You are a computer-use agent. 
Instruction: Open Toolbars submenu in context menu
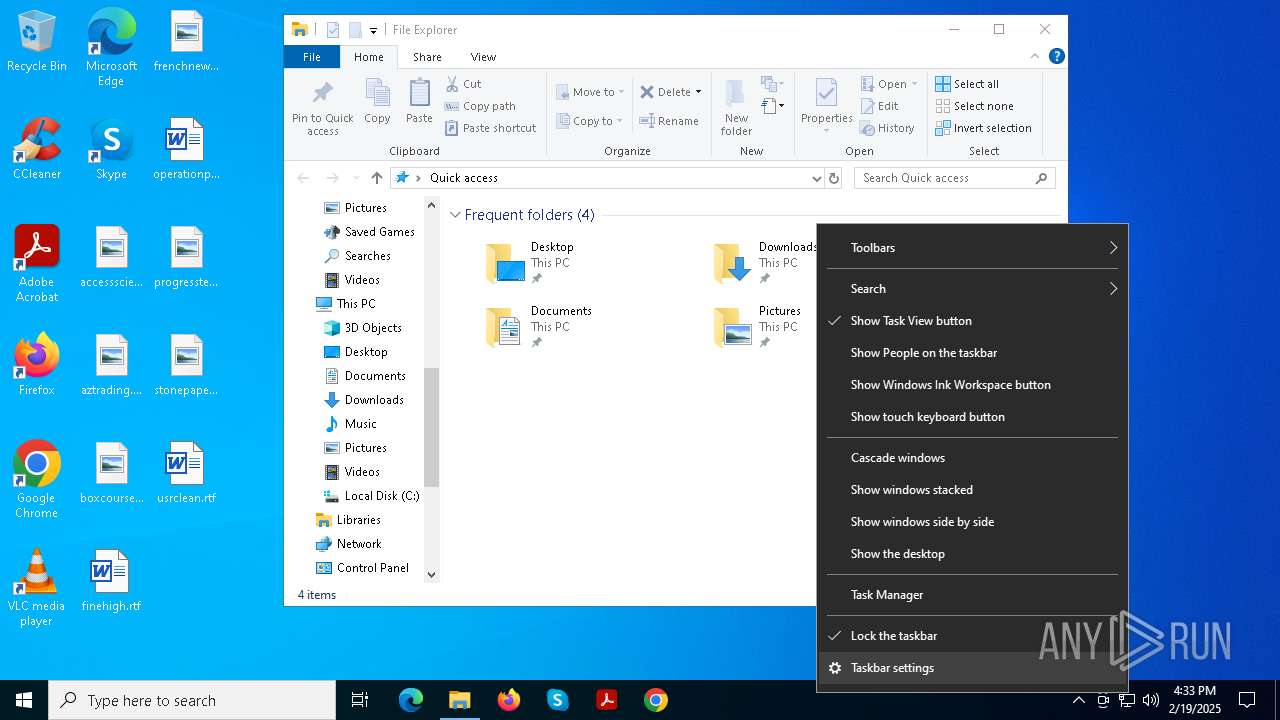pos(972,248)
